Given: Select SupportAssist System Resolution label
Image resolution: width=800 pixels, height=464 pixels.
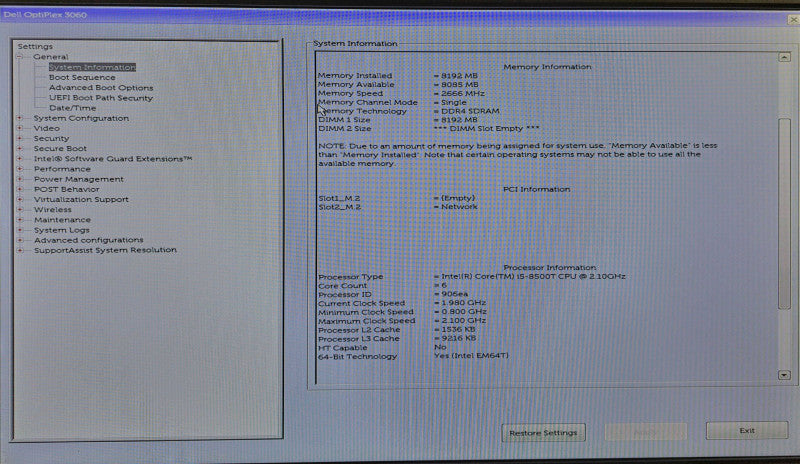Looking at the screenshot, I should 105,250.
